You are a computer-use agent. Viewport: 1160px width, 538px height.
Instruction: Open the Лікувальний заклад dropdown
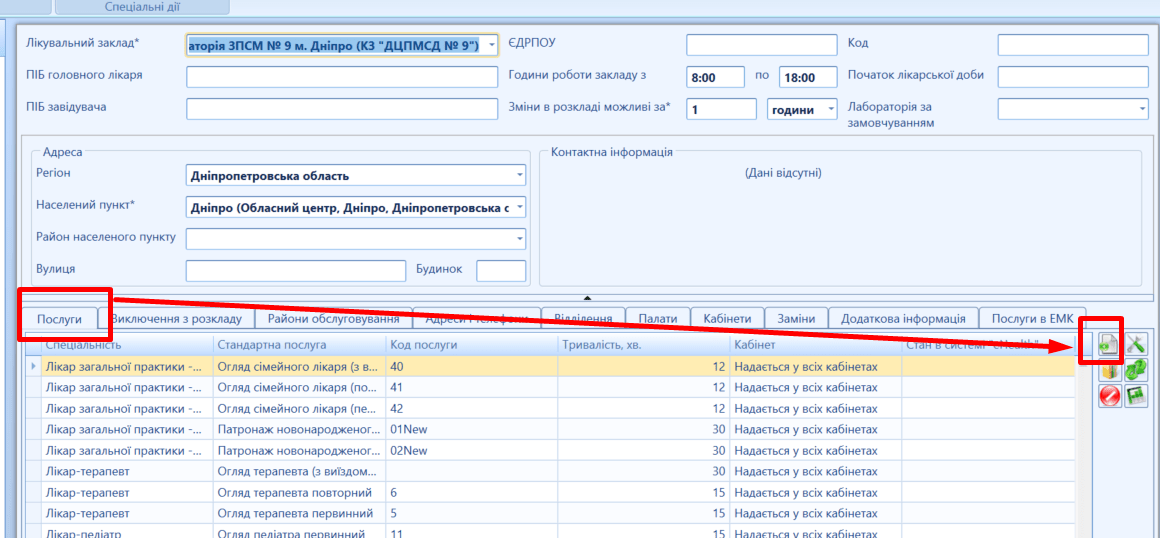click(x=490, y=45)
